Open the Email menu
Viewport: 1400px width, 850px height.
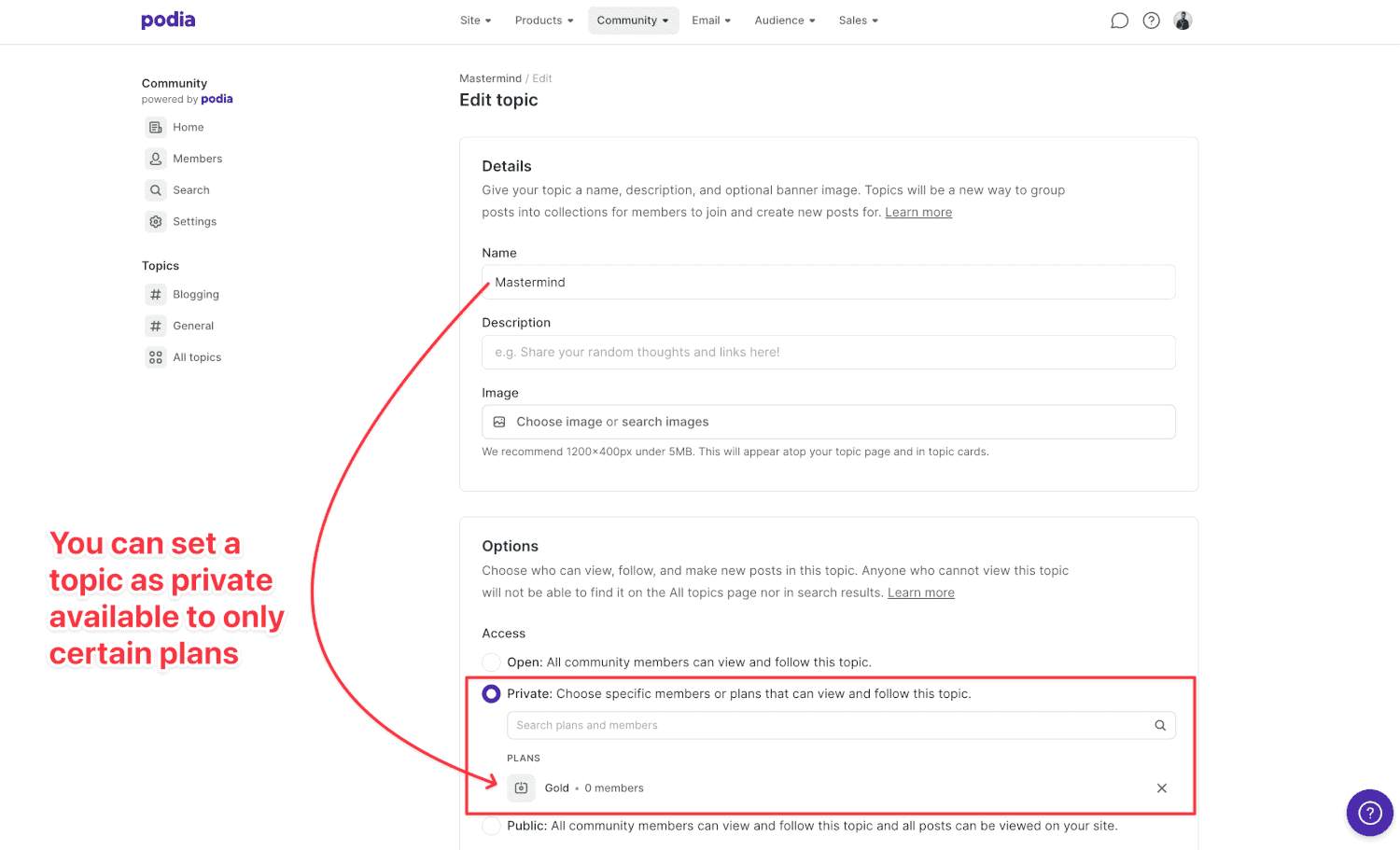click(711, 21)
